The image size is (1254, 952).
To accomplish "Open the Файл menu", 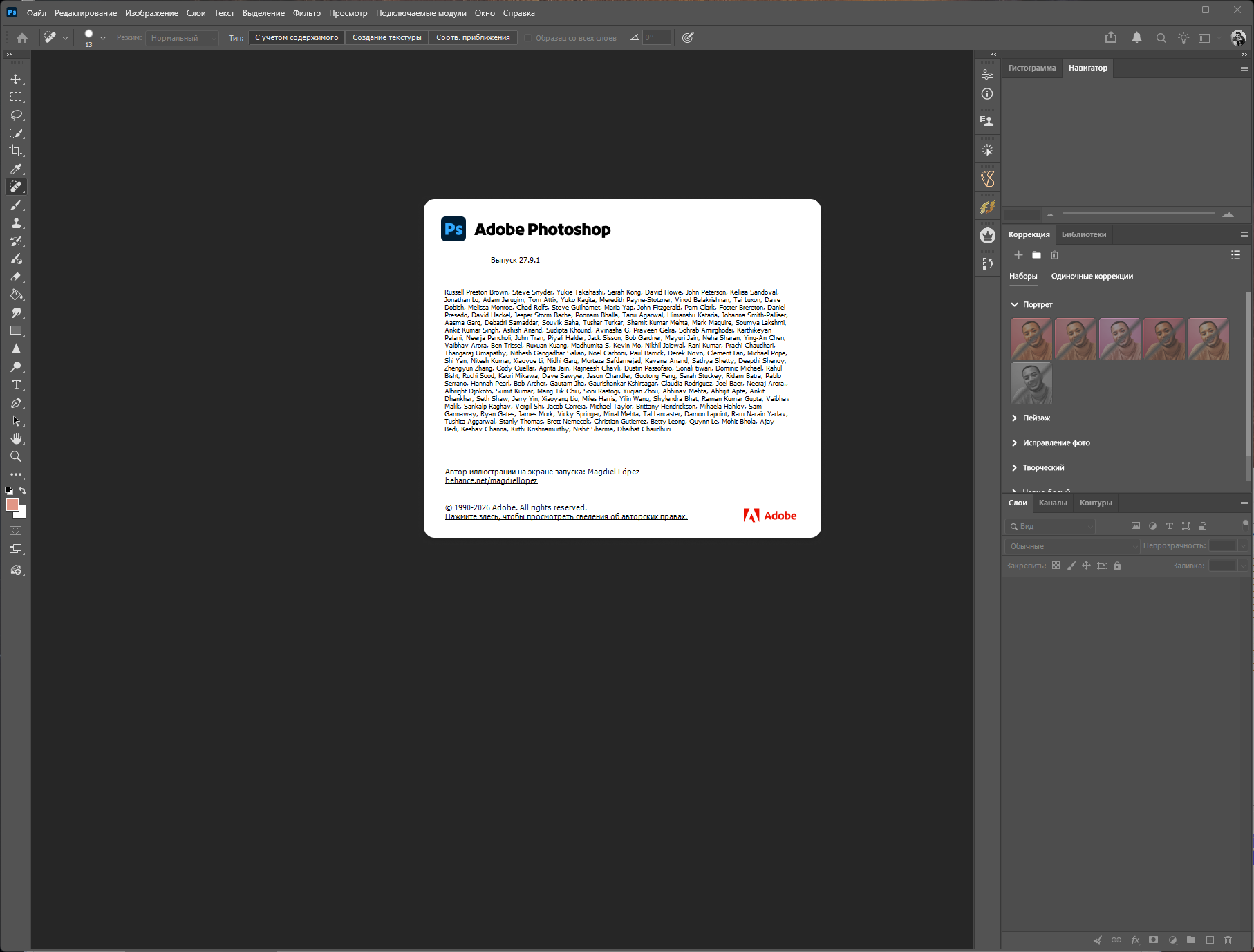I will point(37,13).
